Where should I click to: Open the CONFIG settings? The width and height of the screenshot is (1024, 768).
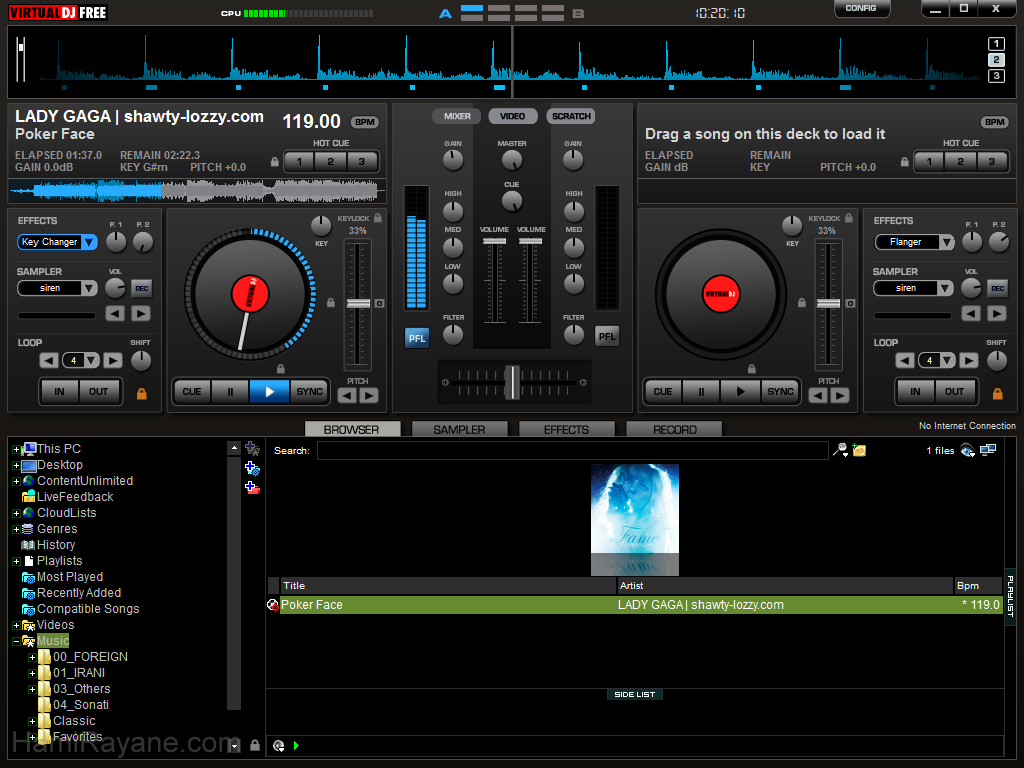[x=861, y=8]
